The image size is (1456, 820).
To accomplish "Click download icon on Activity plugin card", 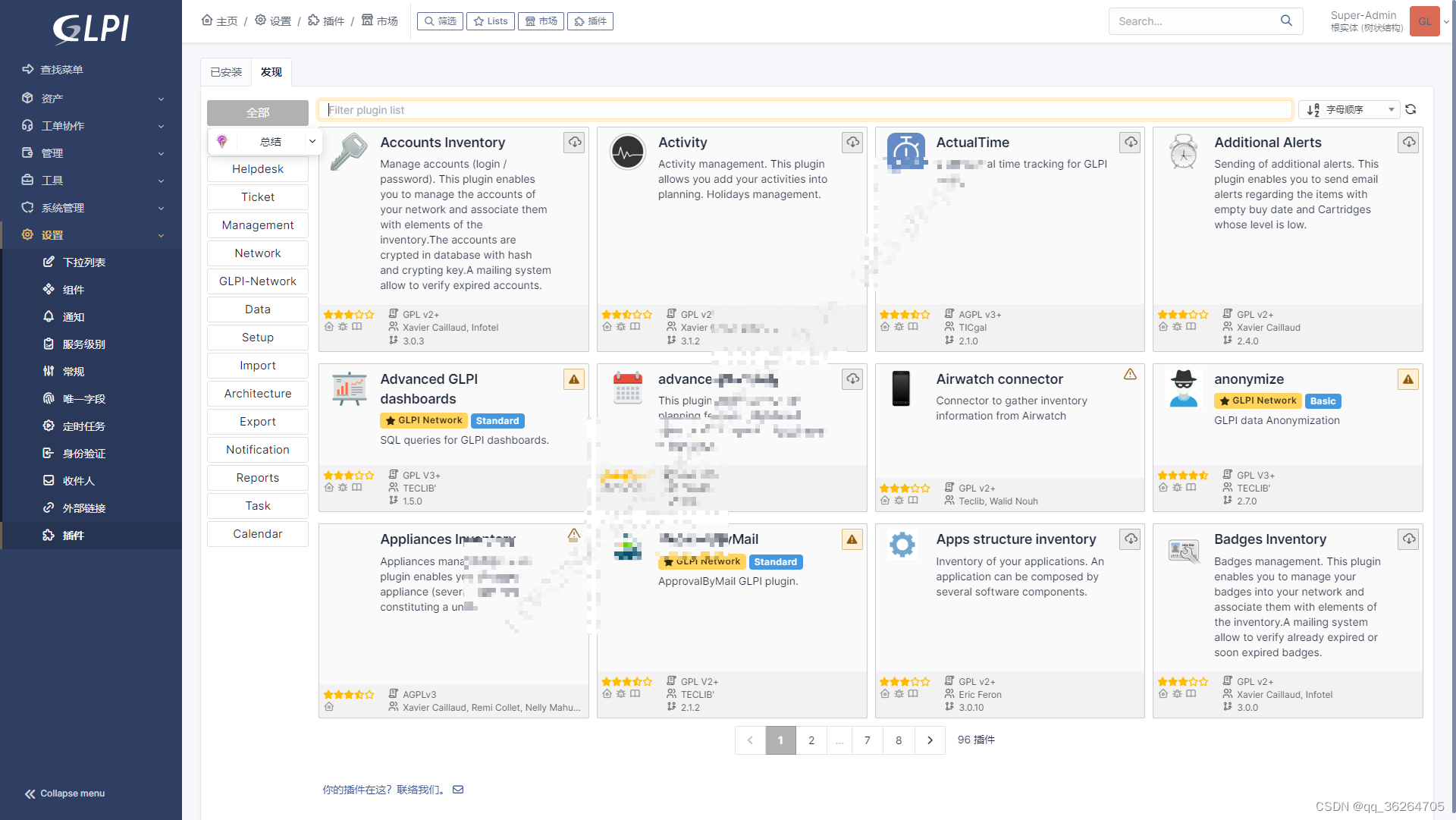I will coord(852,143).
